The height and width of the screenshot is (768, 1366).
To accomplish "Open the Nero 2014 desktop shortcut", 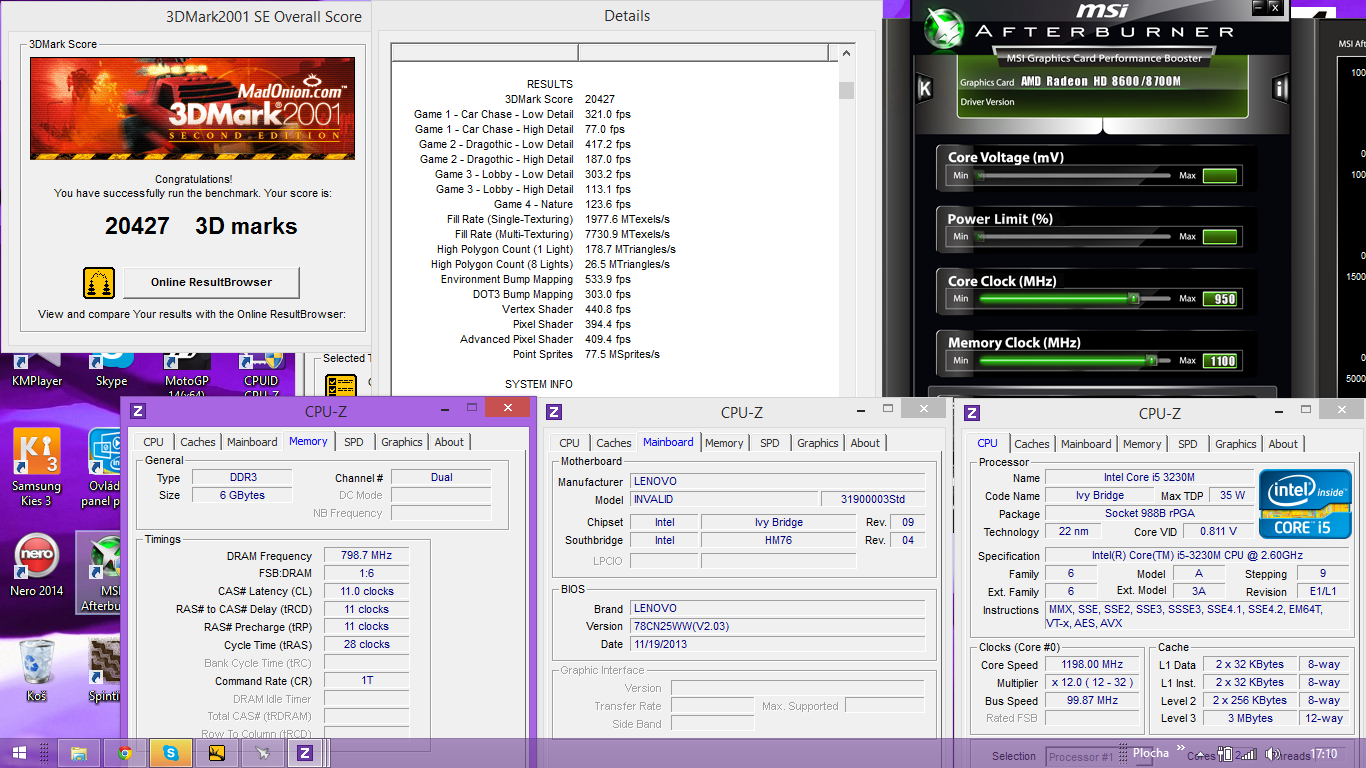I will click(36, 566).
